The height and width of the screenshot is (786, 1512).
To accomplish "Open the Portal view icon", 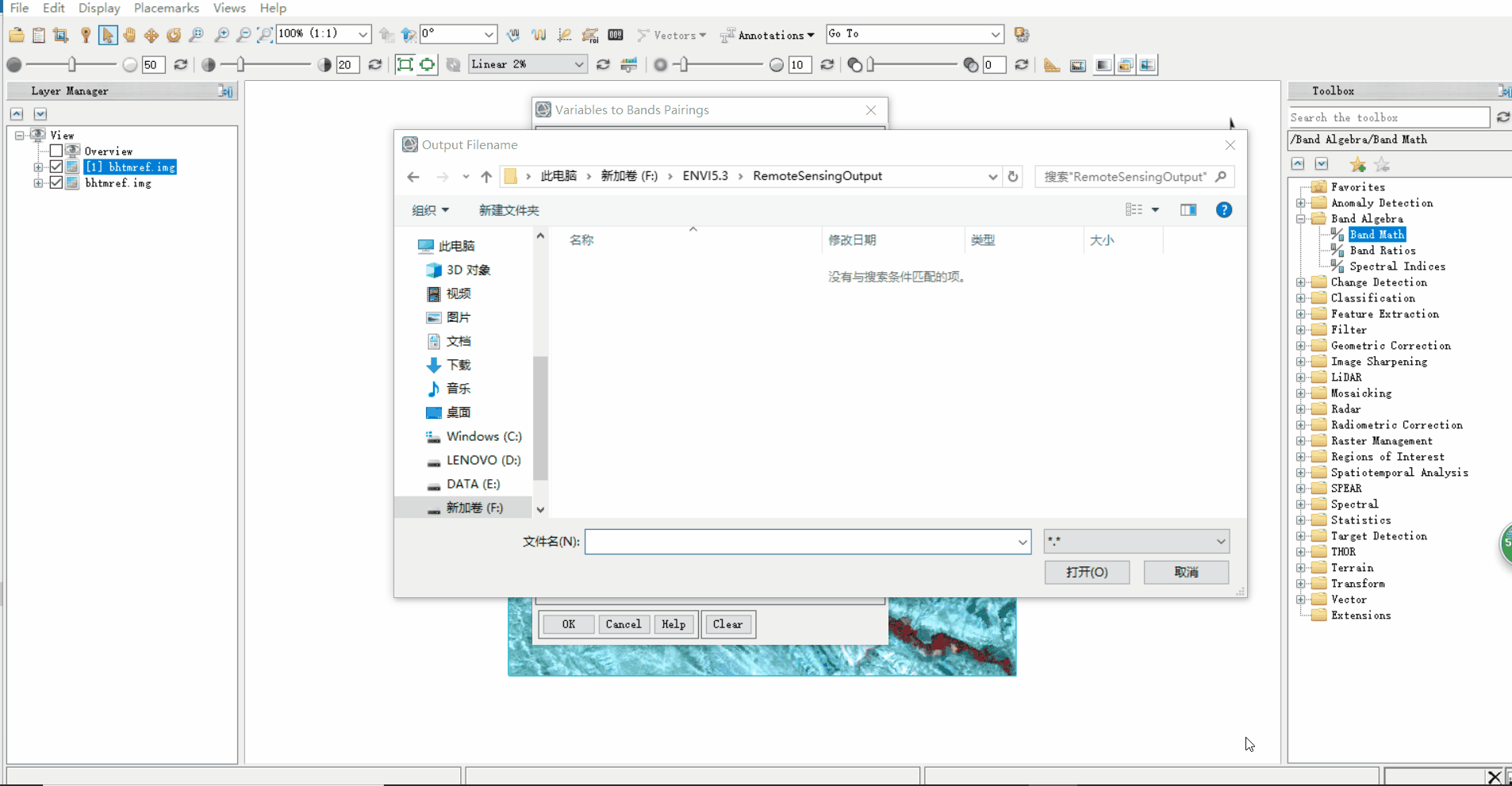I will (x=1077, y=65).
